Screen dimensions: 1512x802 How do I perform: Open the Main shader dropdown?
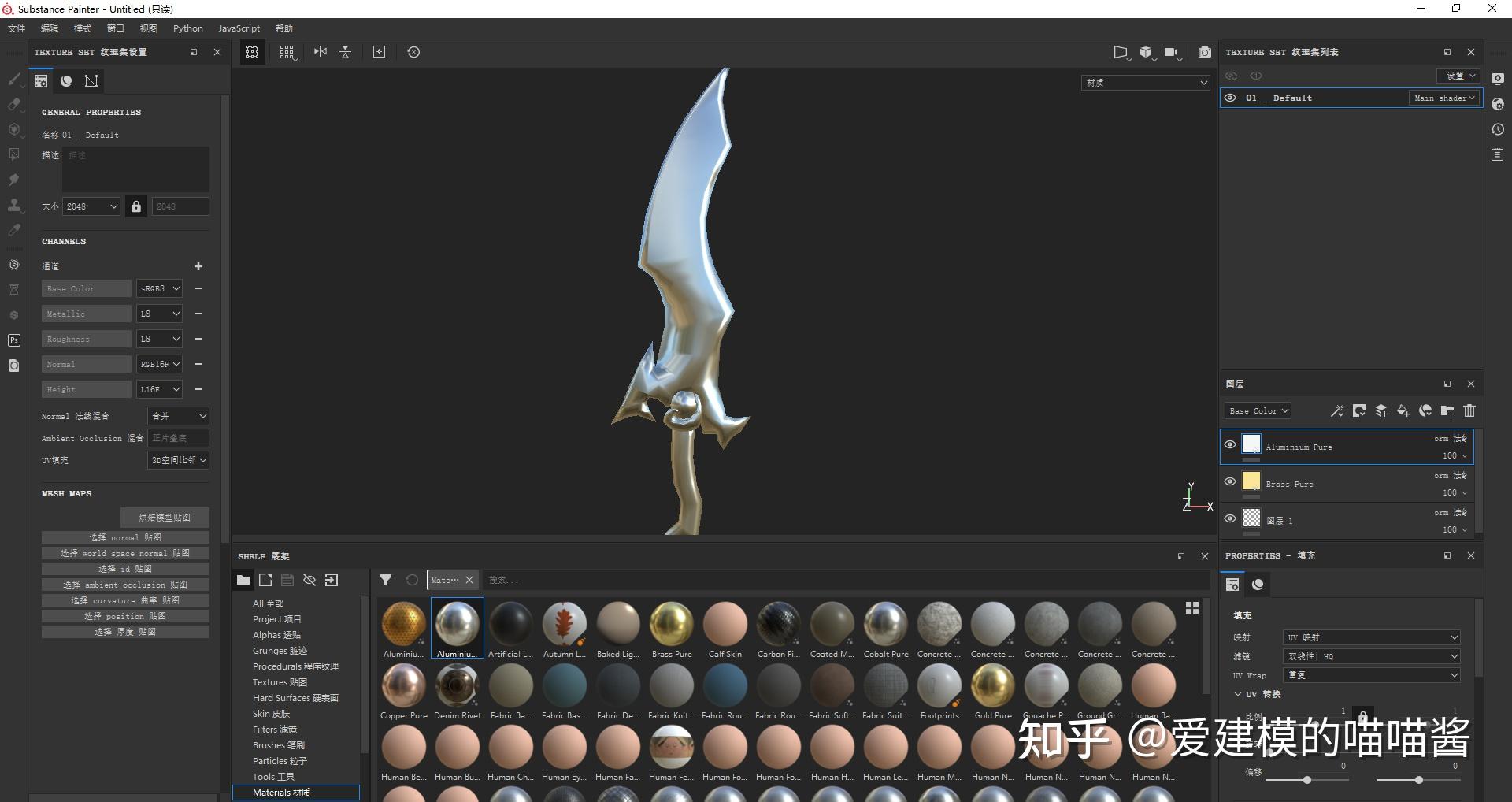click(1444, 98)
